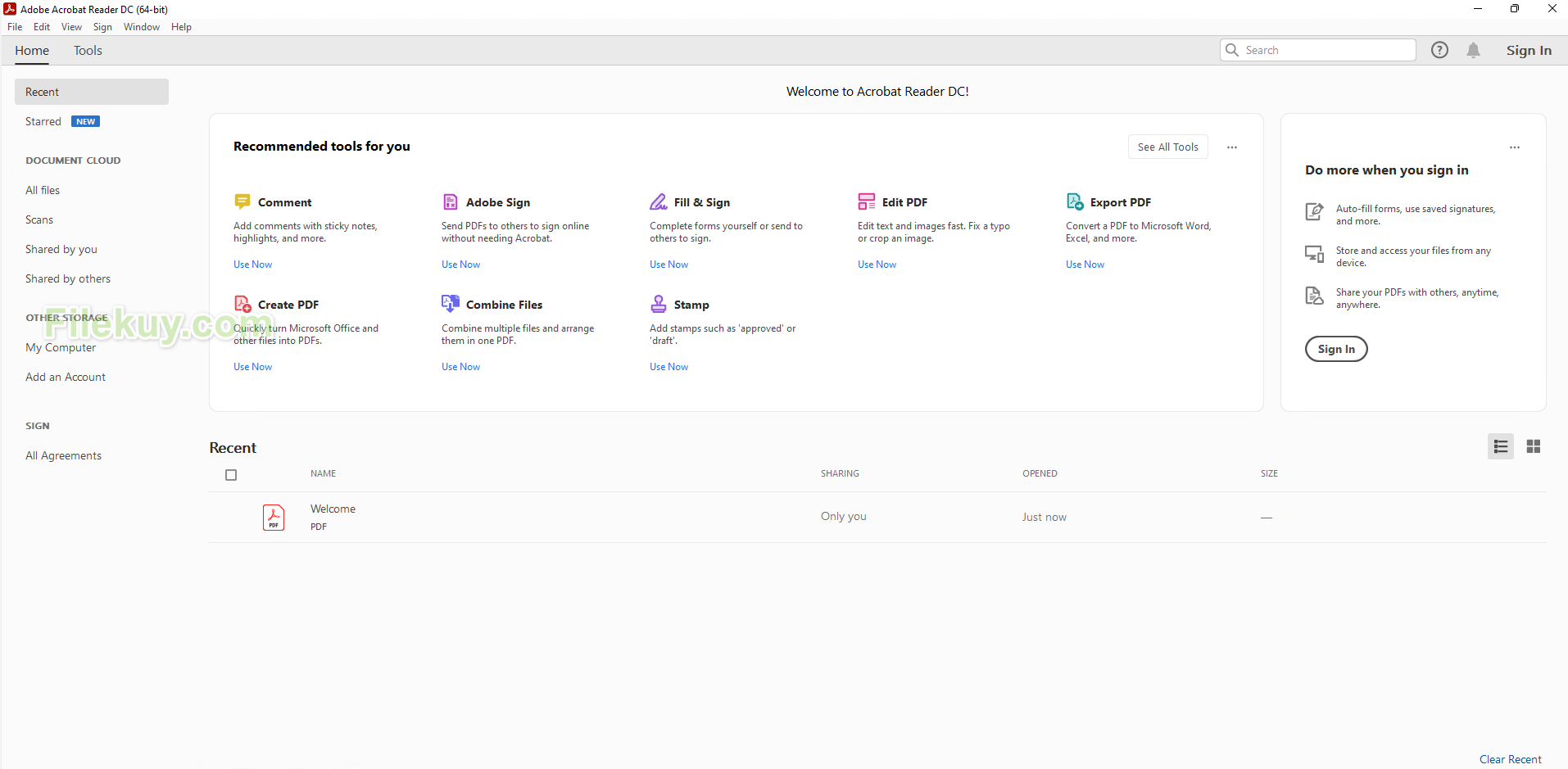
Task: Click Use Now under Fill & Sign
Action: (x=668, y=265)
